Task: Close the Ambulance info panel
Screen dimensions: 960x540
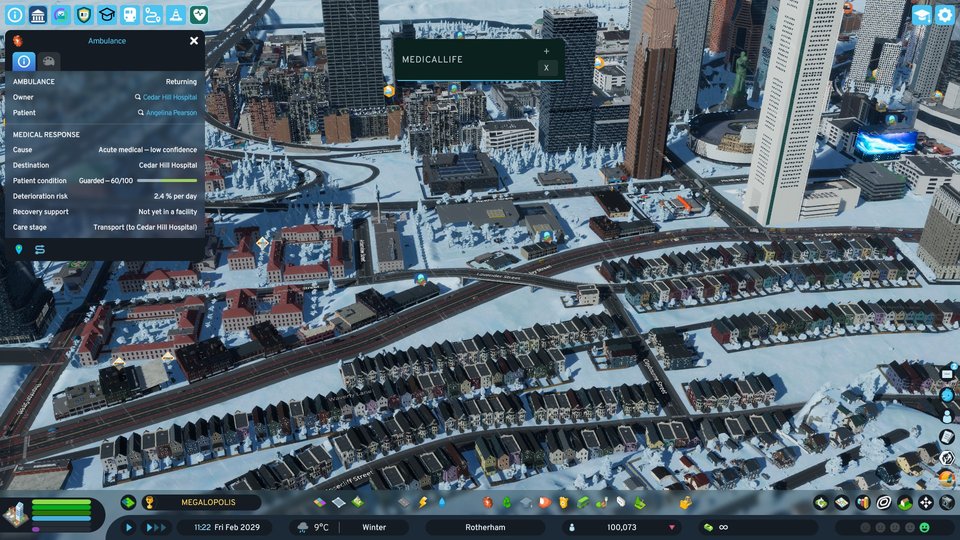Action: (194, 41)
